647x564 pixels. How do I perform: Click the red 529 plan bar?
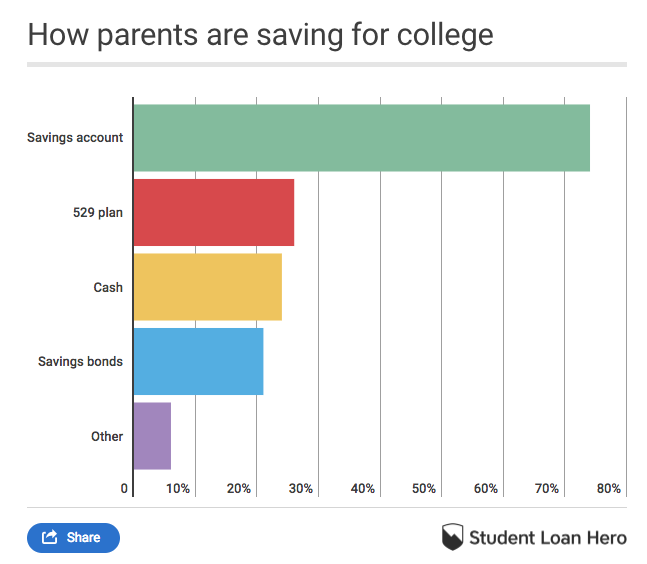(x=213, y=212)
